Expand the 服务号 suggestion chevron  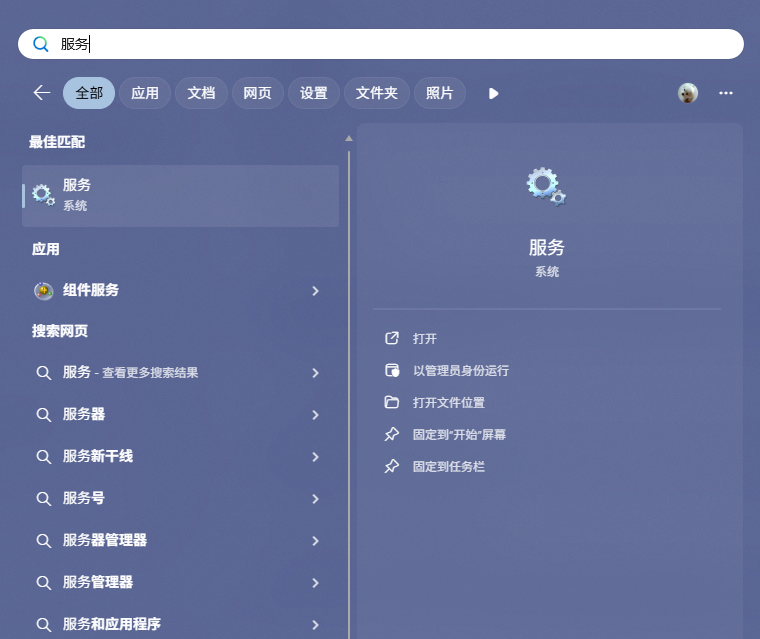point(316,499)
